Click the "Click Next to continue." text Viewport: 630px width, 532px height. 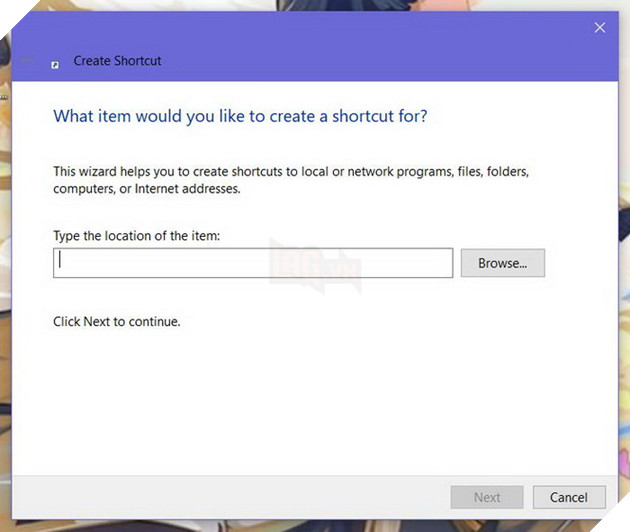click(117, 322)
